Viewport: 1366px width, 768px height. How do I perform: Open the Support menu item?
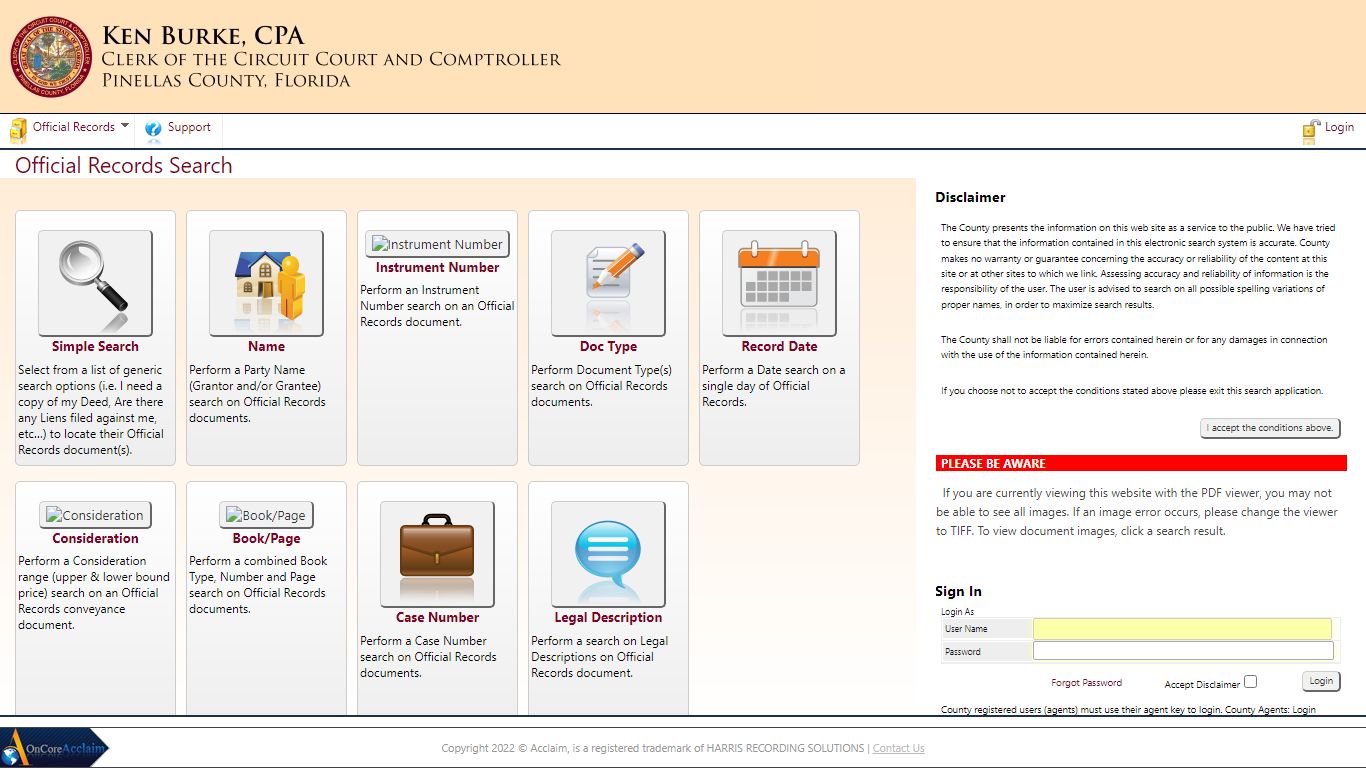[189, 127]
